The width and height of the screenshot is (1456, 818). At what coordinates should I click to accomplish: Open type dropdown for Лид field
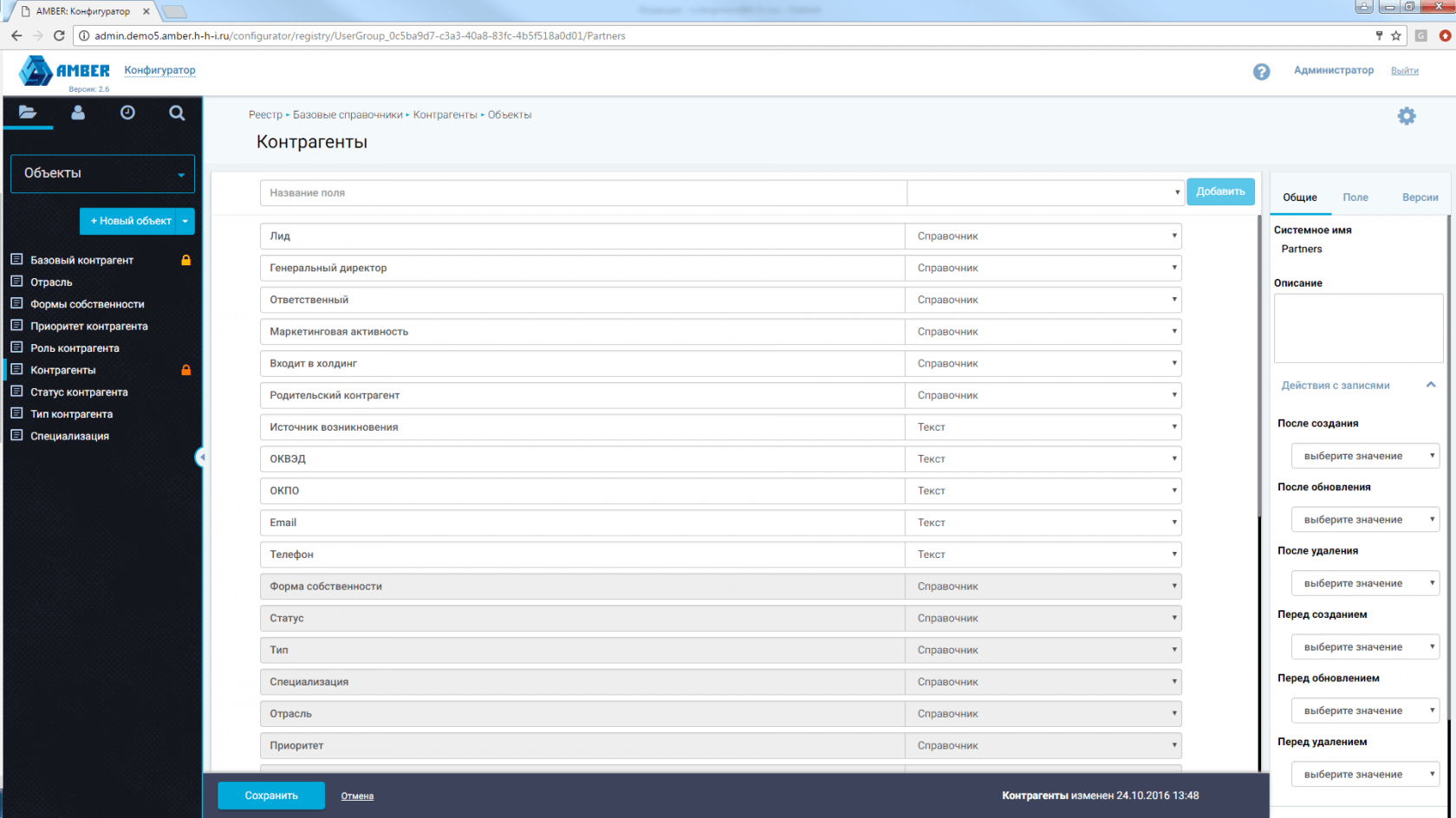point(1043,236)
